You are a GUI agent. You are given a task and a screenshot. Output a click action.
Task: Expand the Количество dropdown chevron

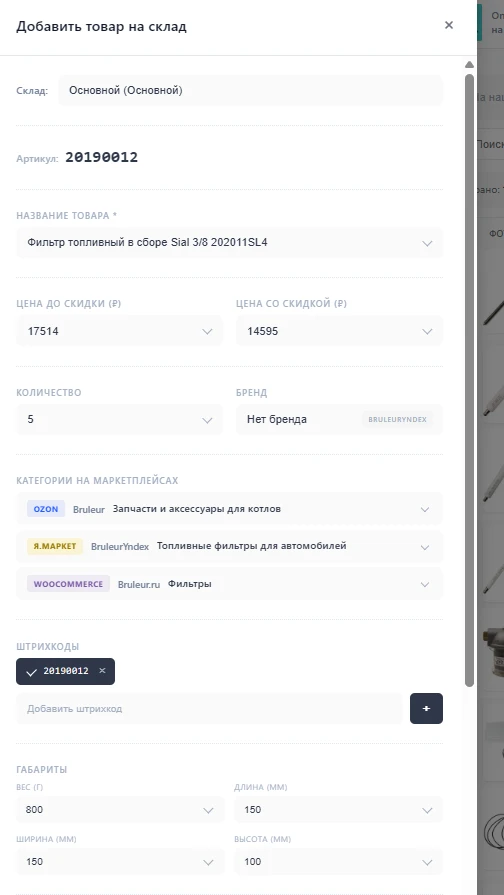click(x=207, y=420)
